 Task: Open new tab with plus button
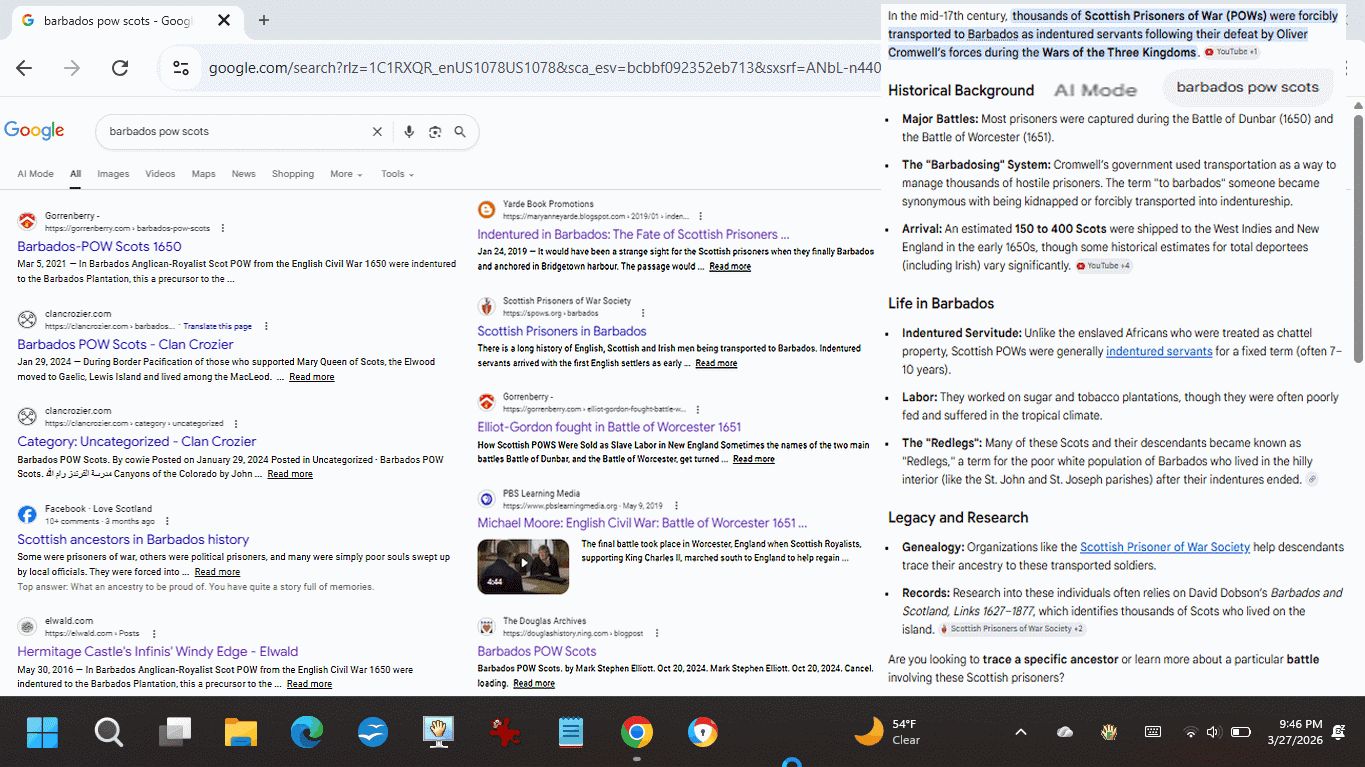pos(264,20)
